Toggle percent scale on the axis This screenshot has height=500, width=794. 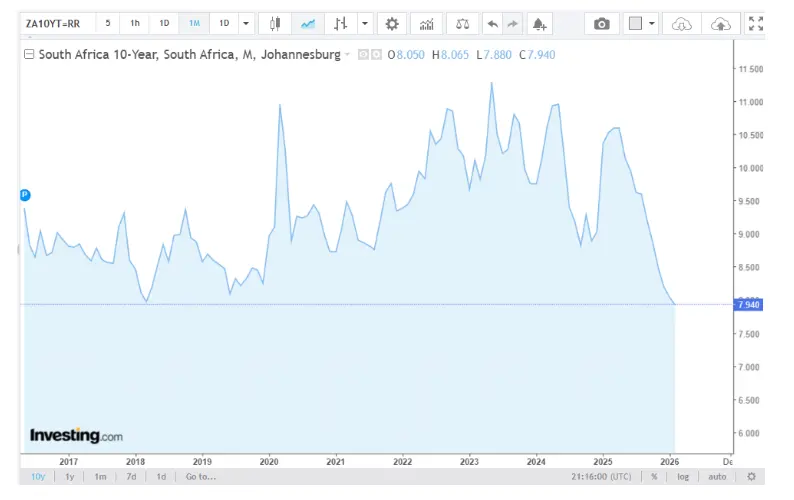click(654, 477)
